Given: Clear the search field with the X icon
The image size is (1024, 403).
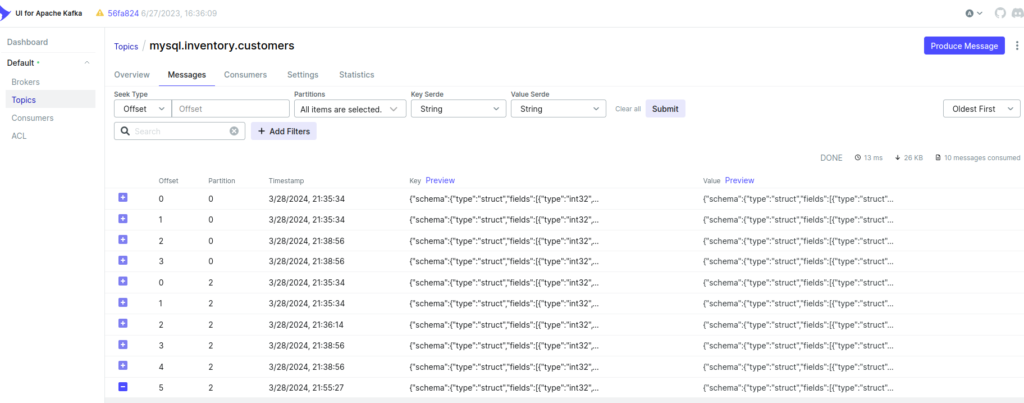Looking at the screenshot, I should coord(234,131).
